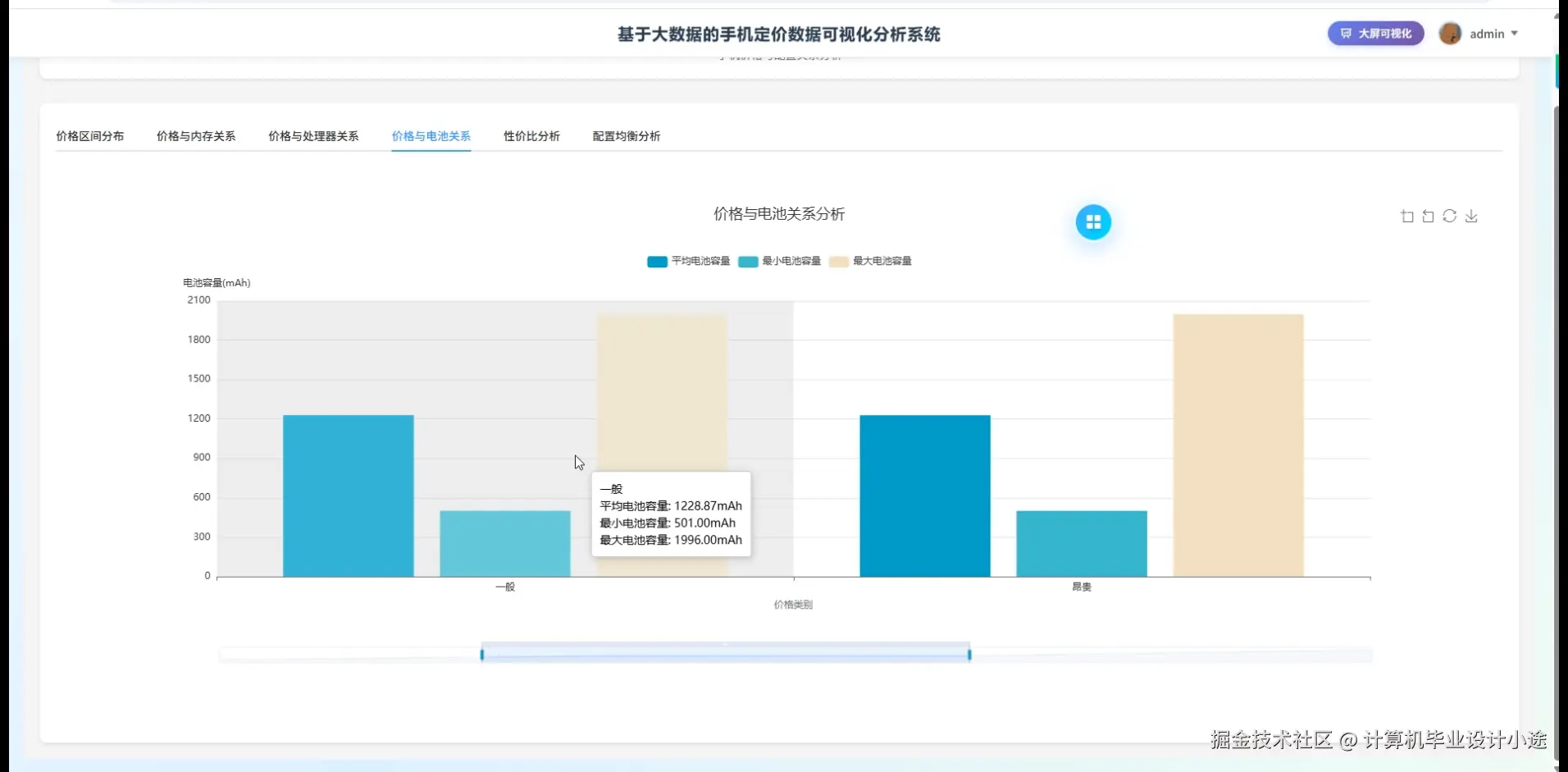Toggle the 最小电池容量 legend item

[x=779, y=261]
